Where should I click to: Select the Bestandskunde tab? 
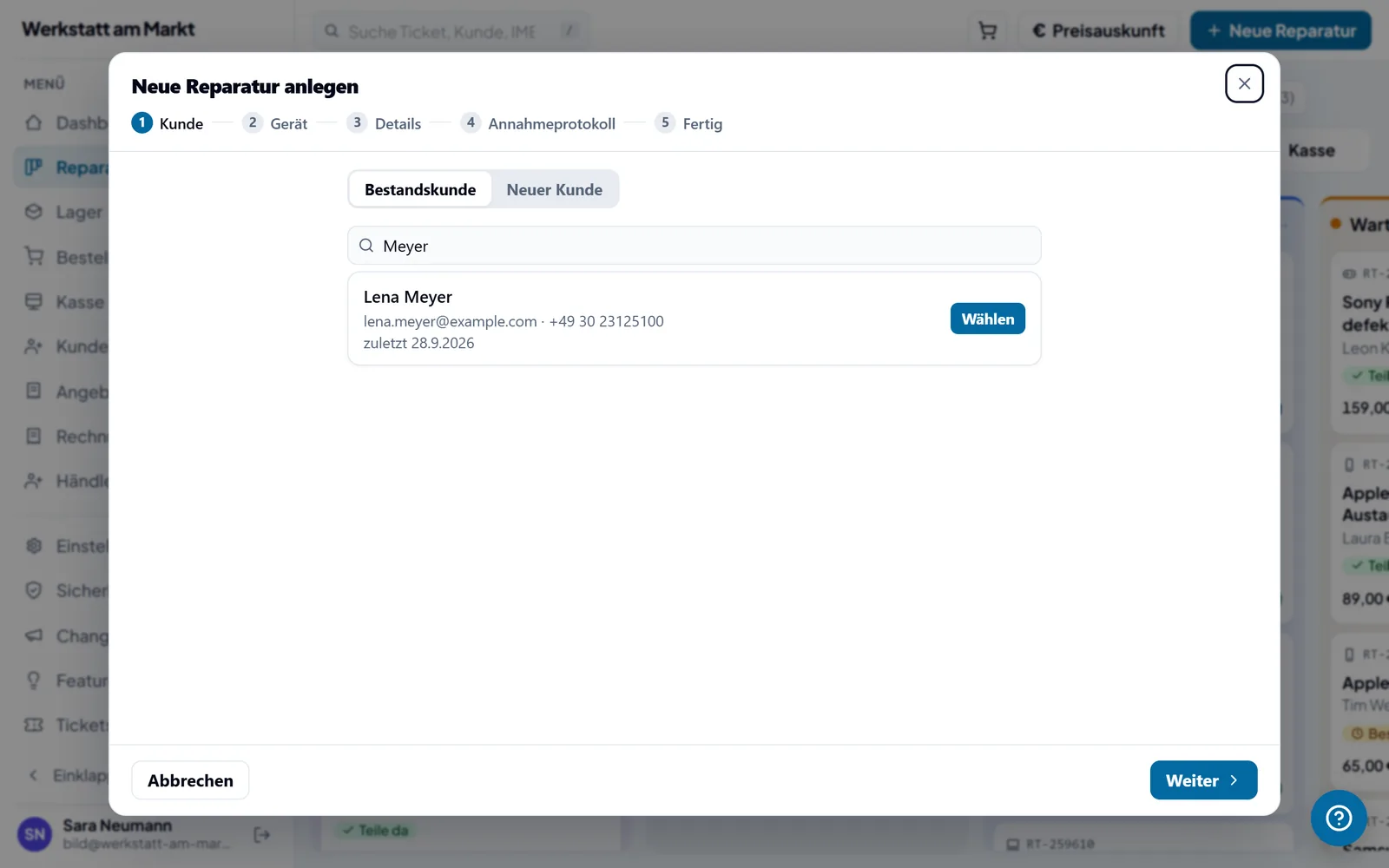coord(420,189)
